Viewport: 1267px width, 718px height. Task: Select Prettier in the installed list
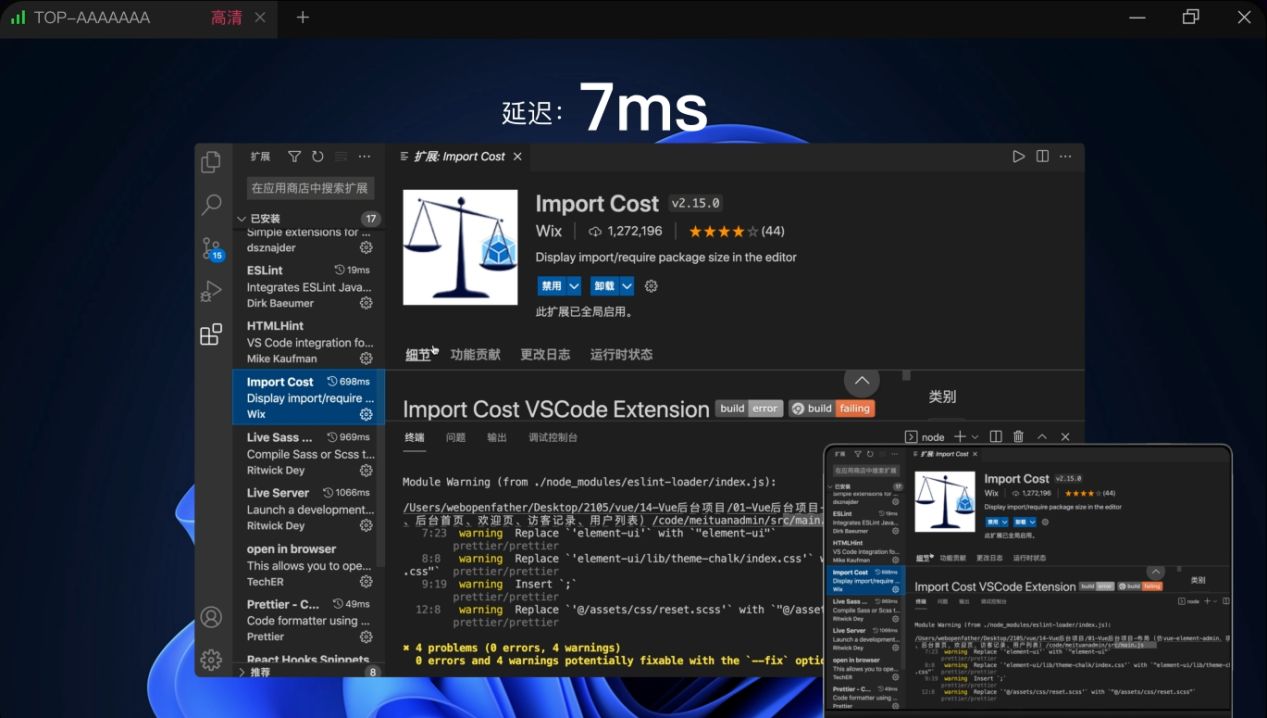point(309,620)
